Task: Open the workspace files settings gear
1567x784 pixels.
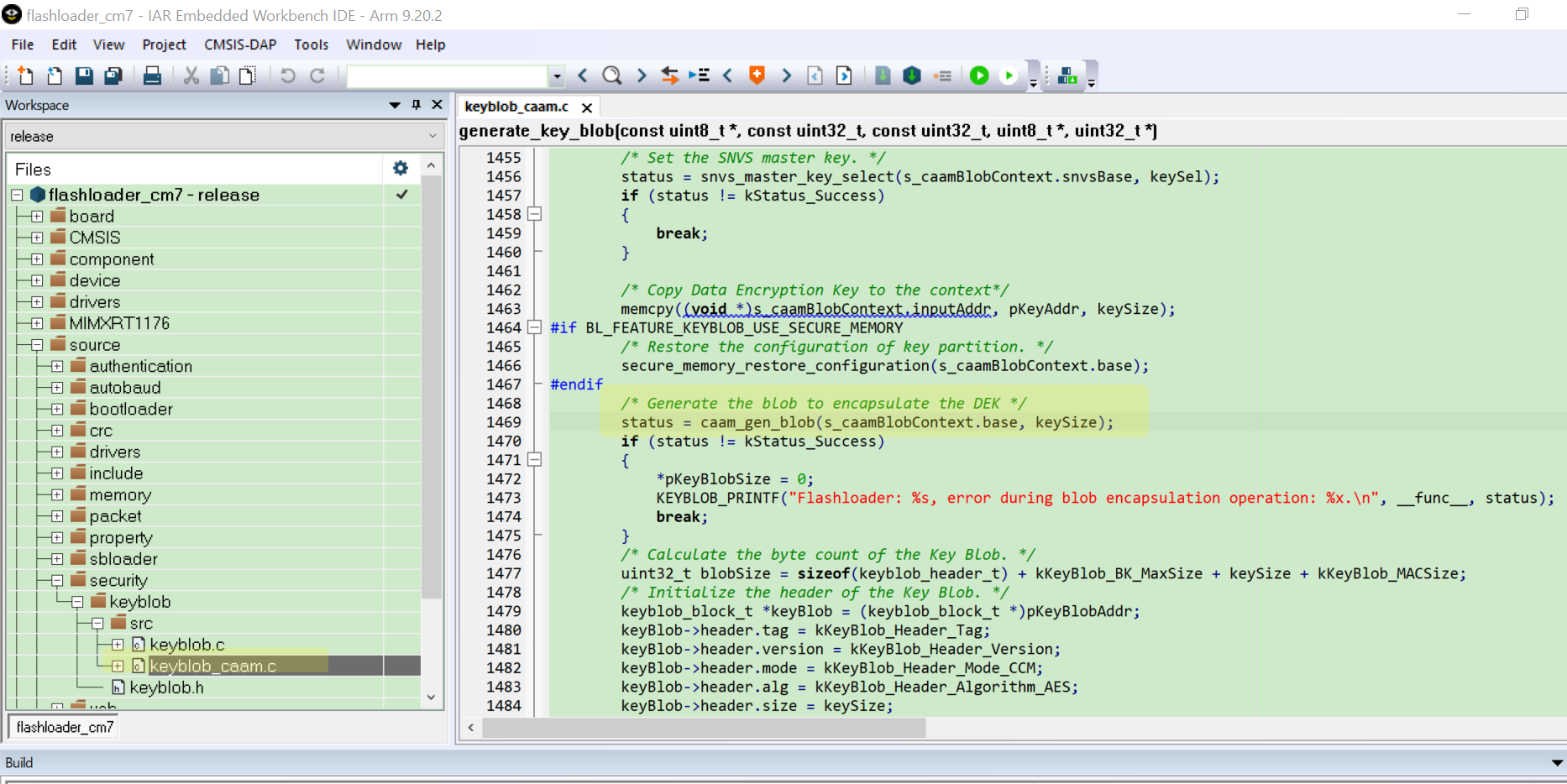Action: tap(401, 169)
